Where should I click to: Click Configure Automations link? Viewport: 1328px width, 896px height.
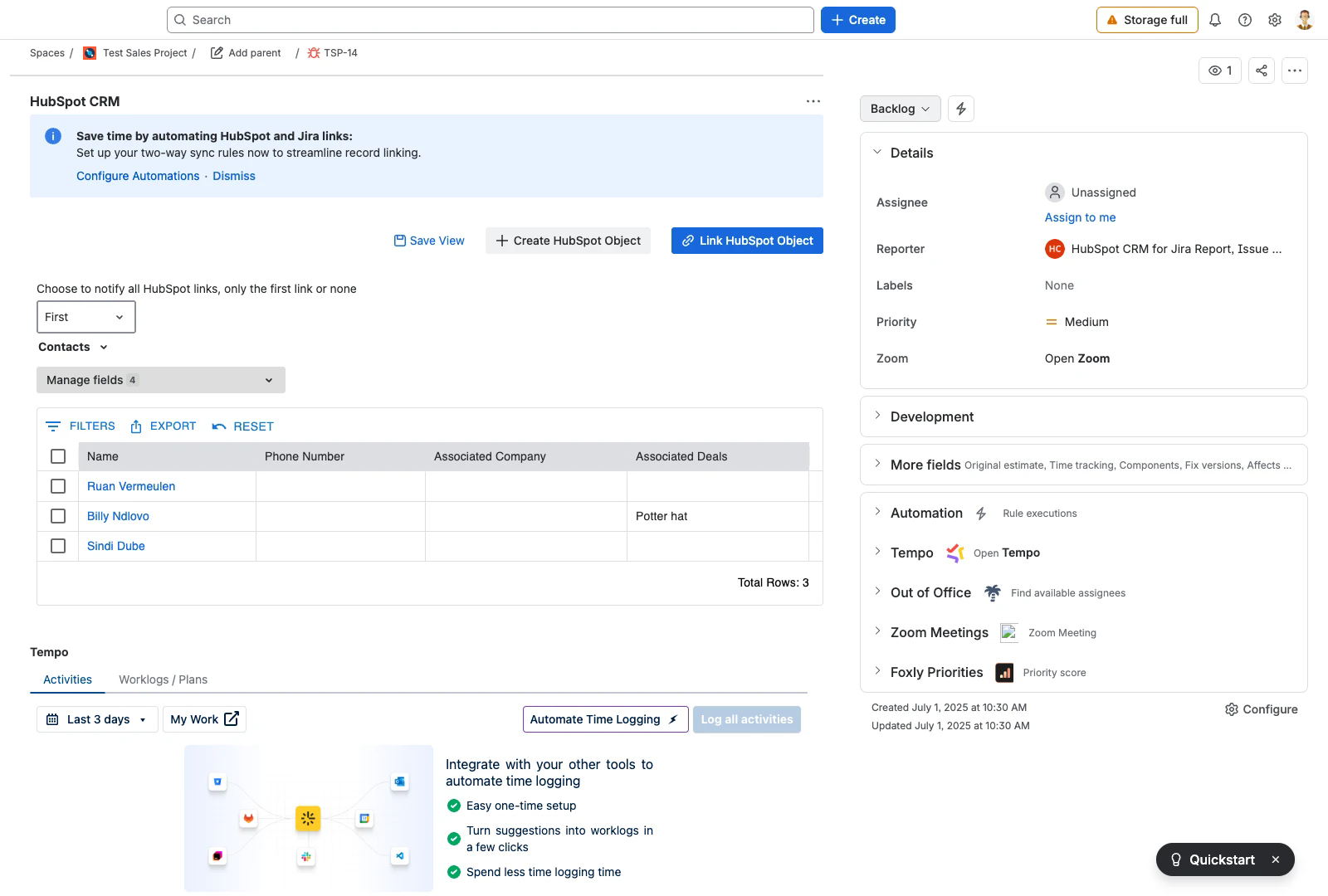(138, 176)
